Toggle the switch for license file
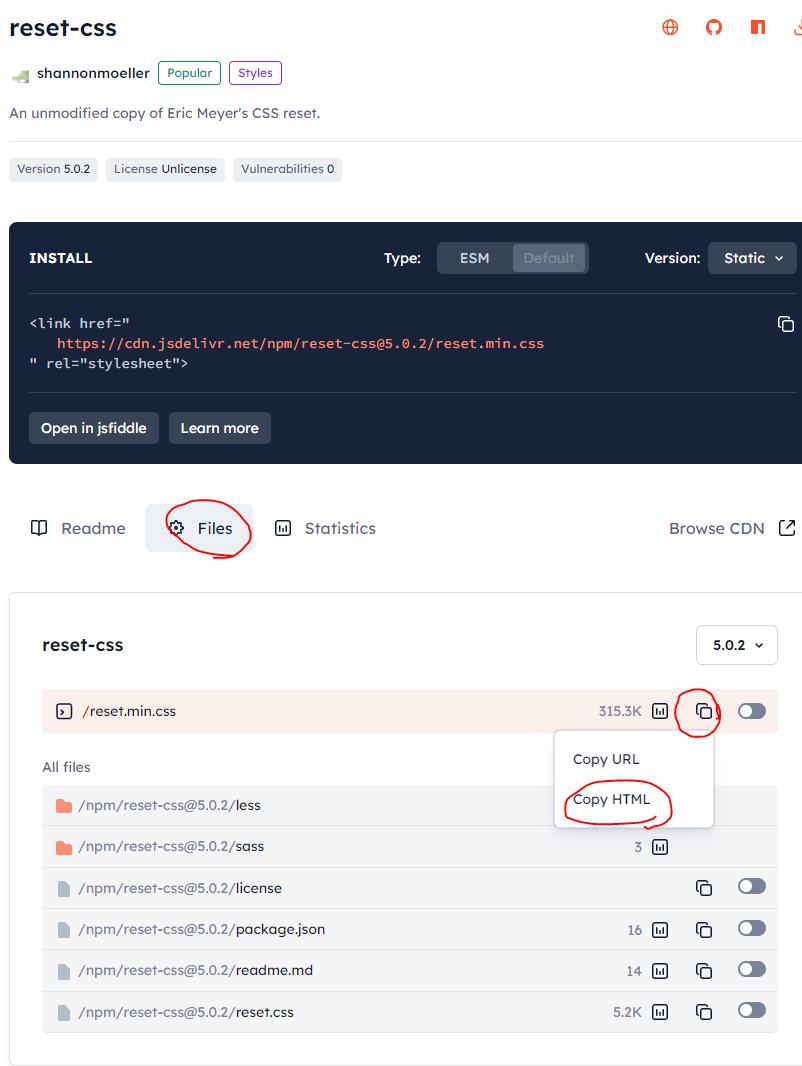 tap(752, 887)
